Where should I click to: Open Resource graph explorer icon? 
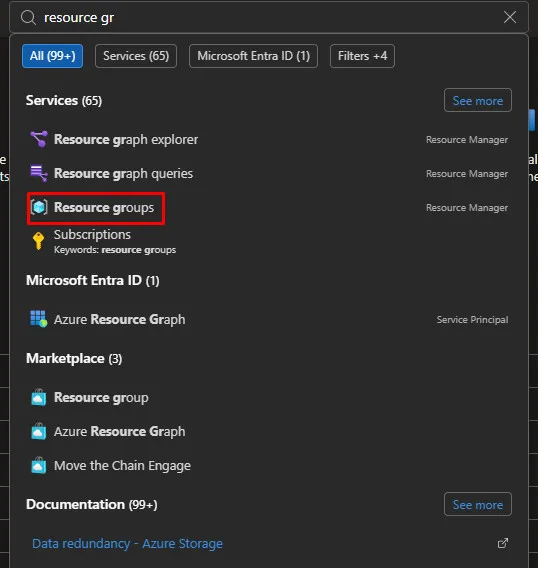coord(39,139)
